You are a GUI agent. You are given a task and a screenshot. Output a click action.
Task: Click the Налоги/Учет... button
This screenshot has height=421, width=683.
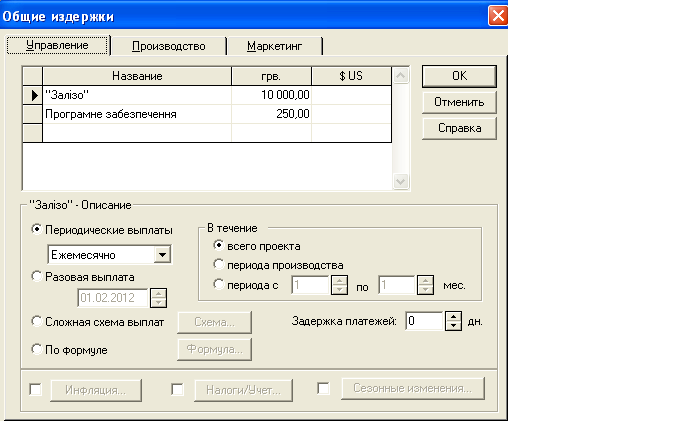tap(243, 390)
